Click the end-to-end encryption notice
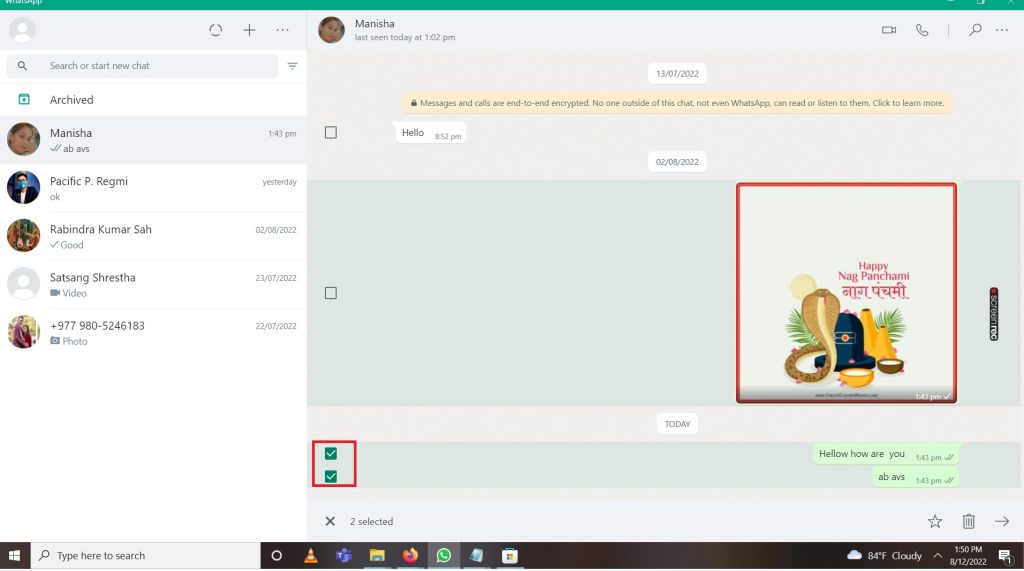The width and height of the screenshot is (1024, 571). click(677, 103)
